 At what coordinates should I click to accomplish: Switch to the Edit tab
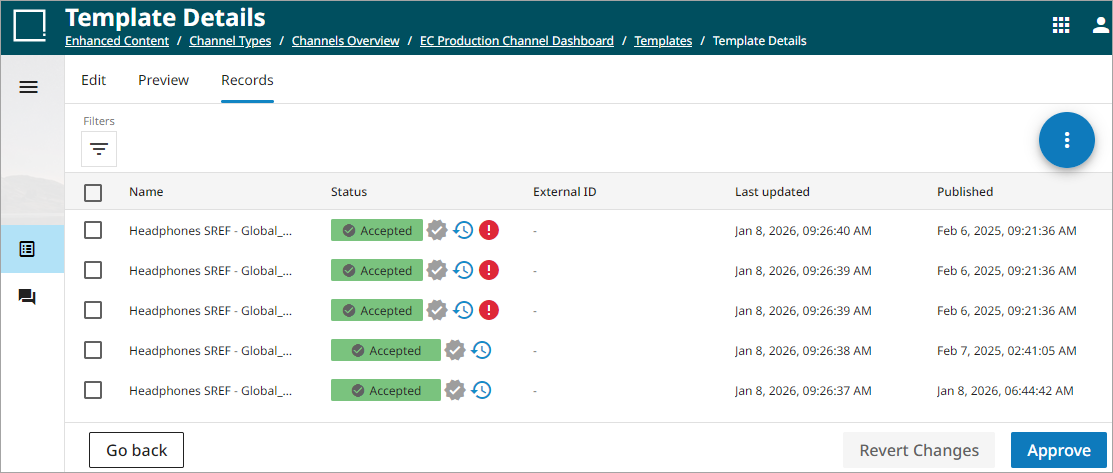(x=93, y=80)
